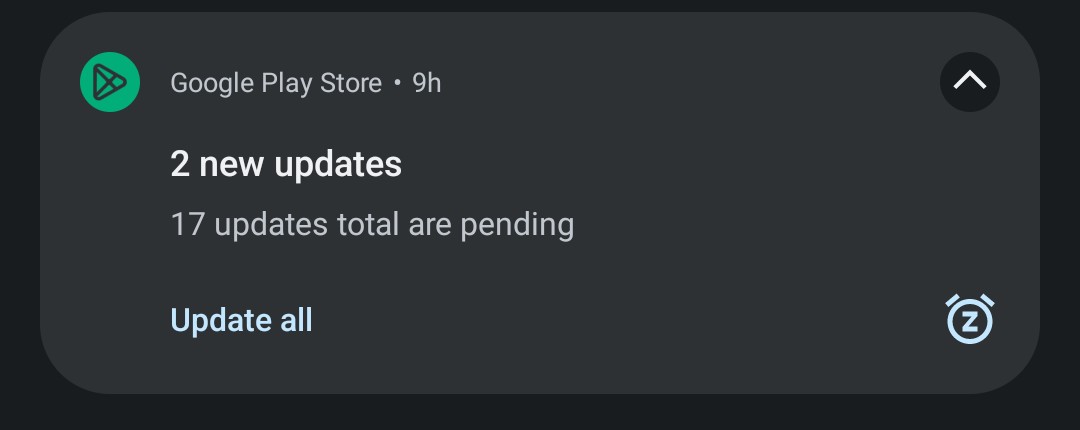Tap the word "updates" in bold title
Screen dimensions: 1080x430
(x=338, y=165)
